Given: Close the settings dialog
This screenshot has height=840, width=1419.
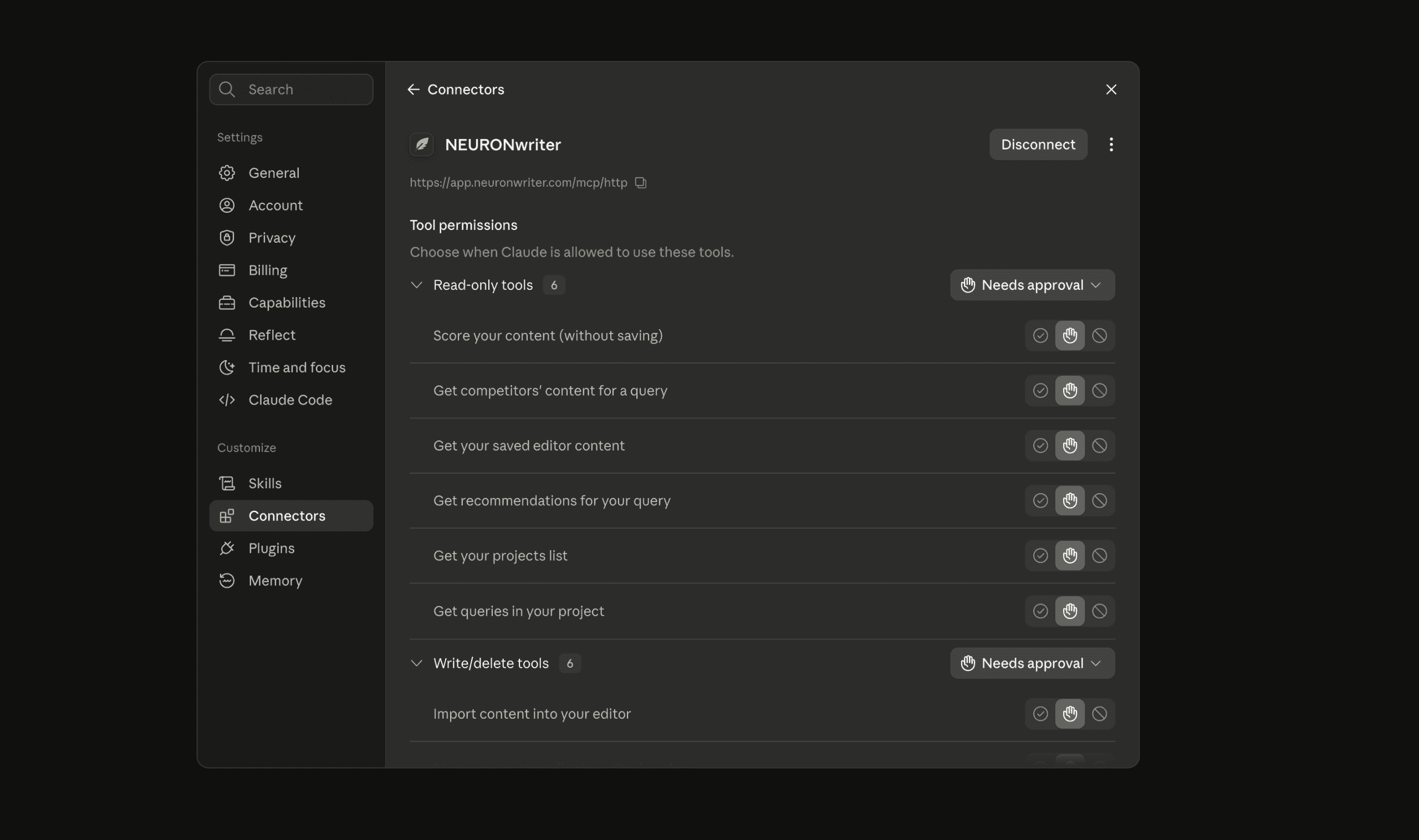Looking at the screenshot, I should [x=1111, y=89].
